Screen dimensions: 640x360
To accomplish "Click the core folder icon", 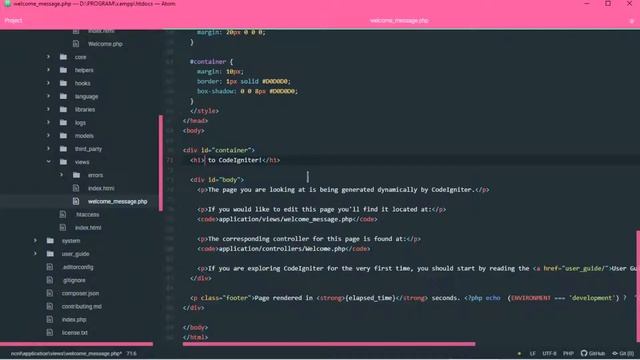I will [63, 57].
